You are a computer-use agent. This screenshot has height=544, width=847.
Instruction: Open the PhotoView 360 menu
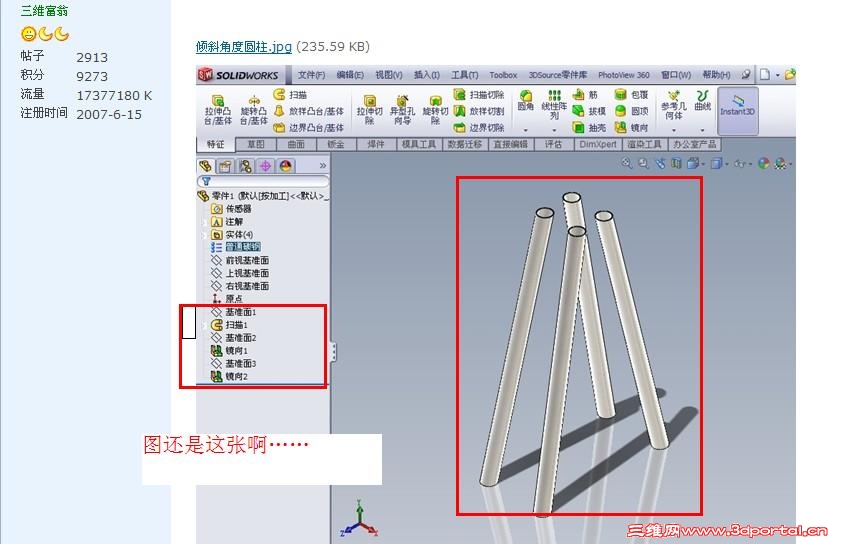(x=623, y=75)
